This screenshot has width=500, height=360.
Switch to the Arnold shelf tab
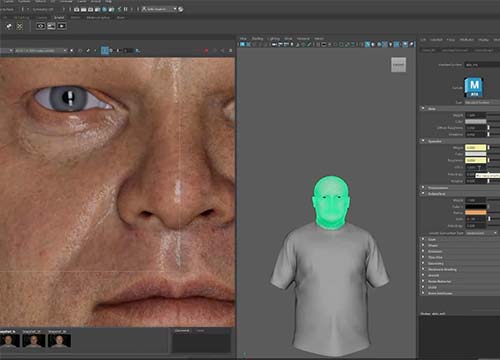(59, 18)
